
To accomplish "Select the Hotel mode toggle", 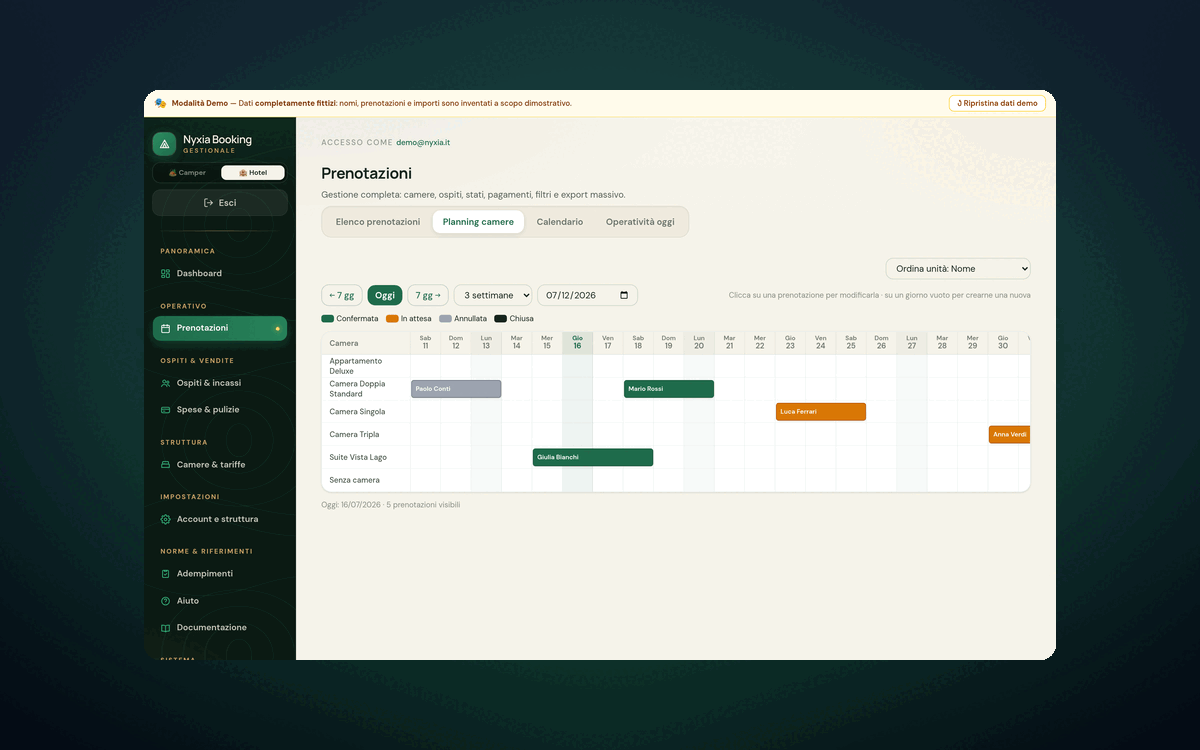I will (x=253, y=172).
